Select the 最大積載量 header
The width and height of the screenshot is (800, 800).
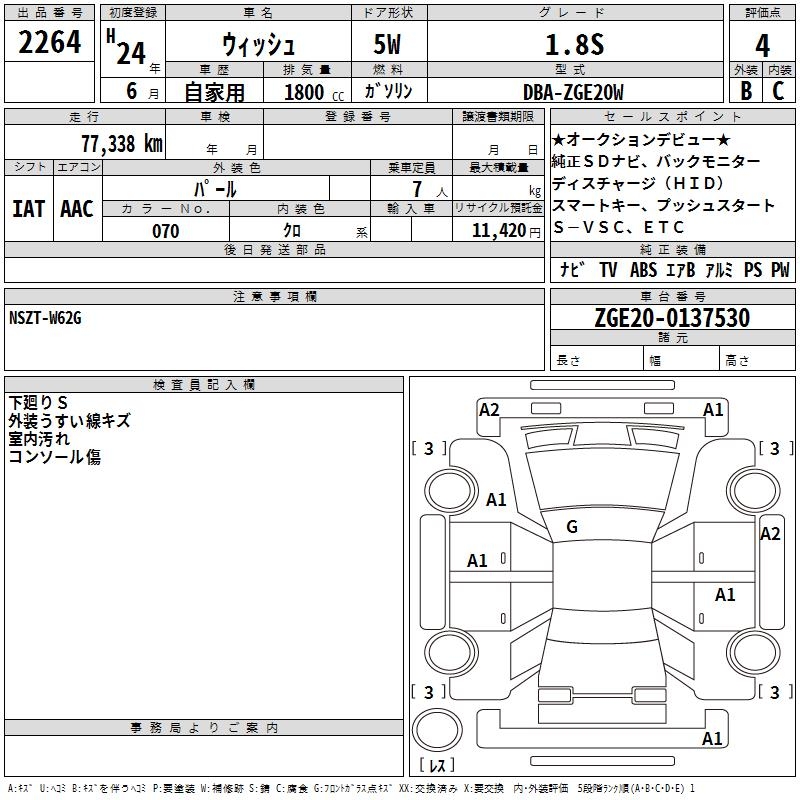pyautogui.click(x=498, y=167)
